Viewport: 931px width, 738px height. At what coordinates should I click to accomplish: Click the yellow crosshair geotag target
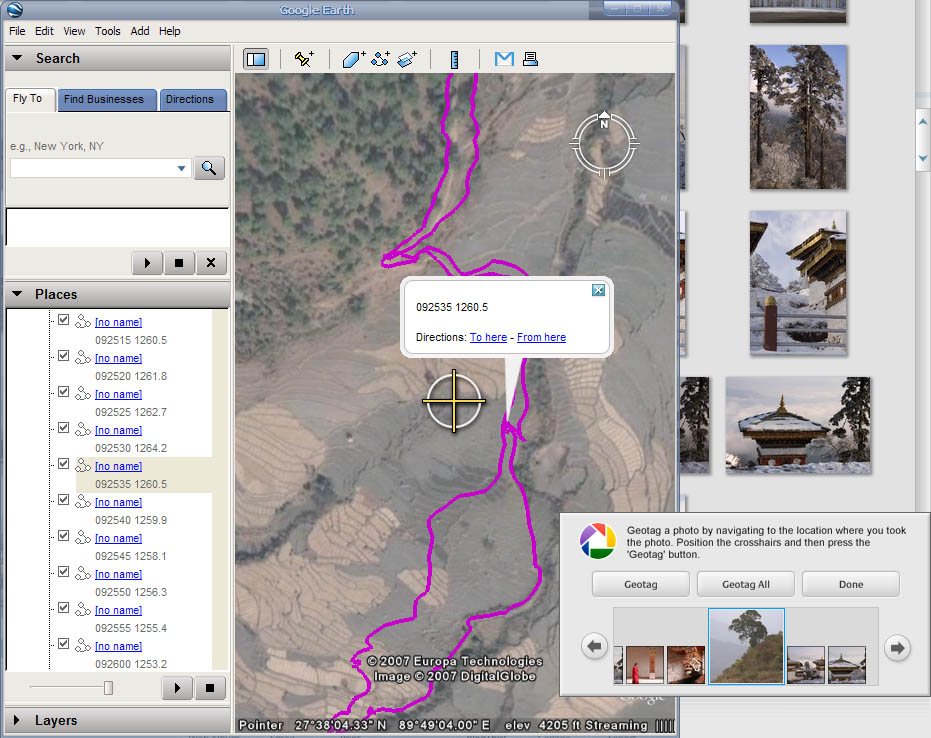pos(454,401)
